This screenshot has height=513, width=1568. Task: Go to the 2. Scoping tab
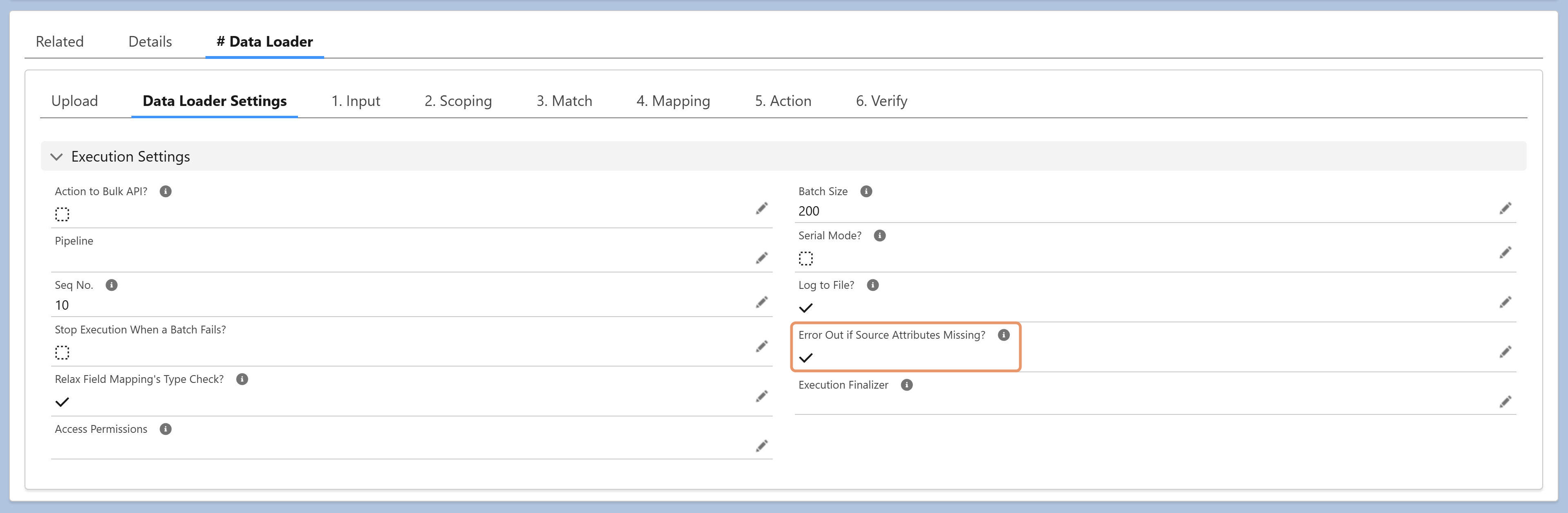point(458,101)
